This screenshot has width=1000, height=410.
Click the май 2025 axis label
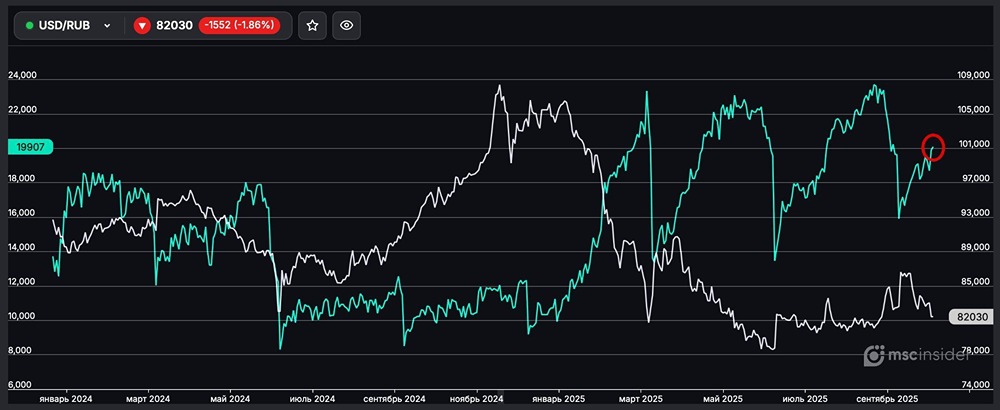(x=723, y=399)
